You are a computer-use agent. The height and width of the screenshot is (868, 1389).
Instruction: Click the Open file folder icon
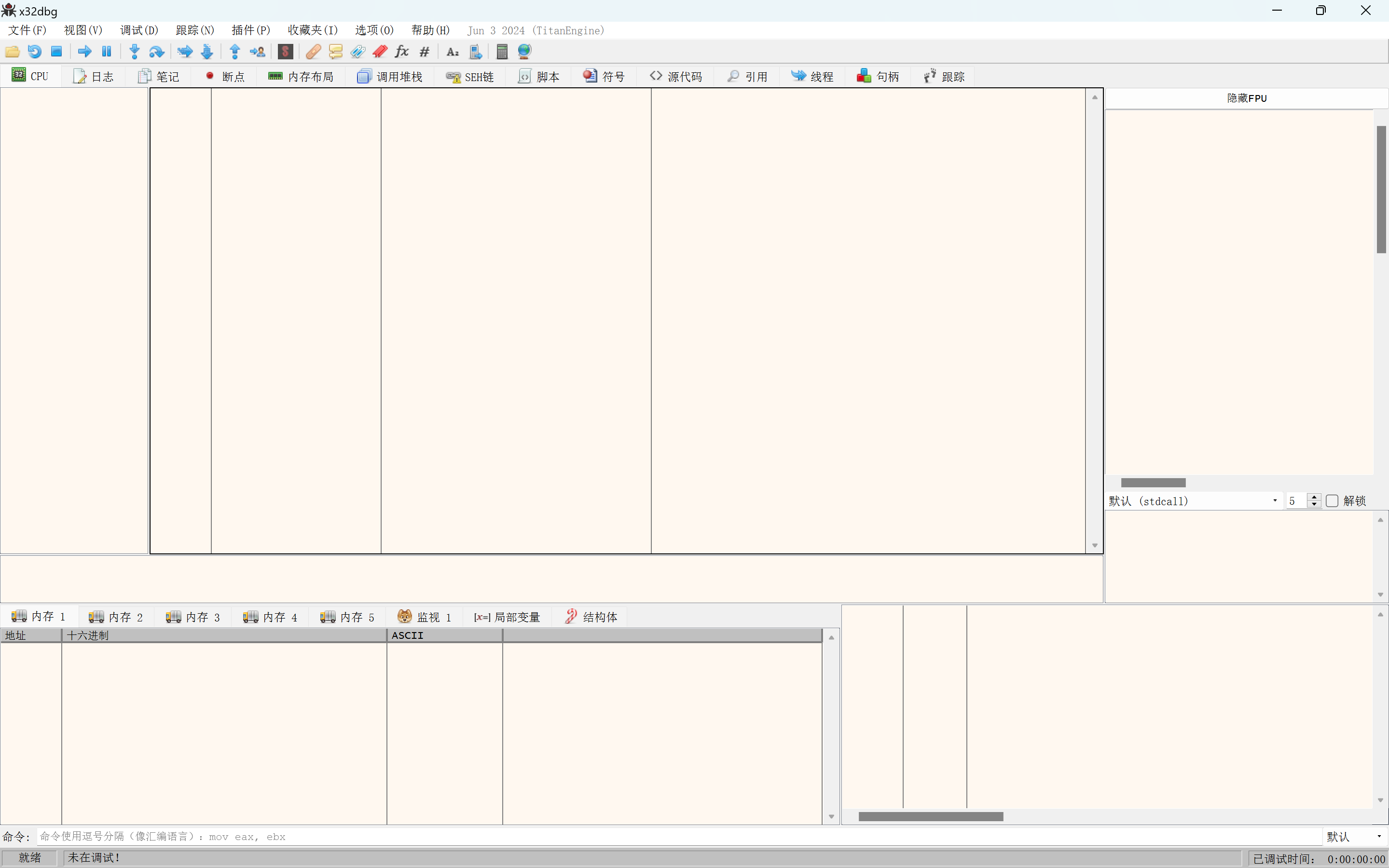(13, 52)
